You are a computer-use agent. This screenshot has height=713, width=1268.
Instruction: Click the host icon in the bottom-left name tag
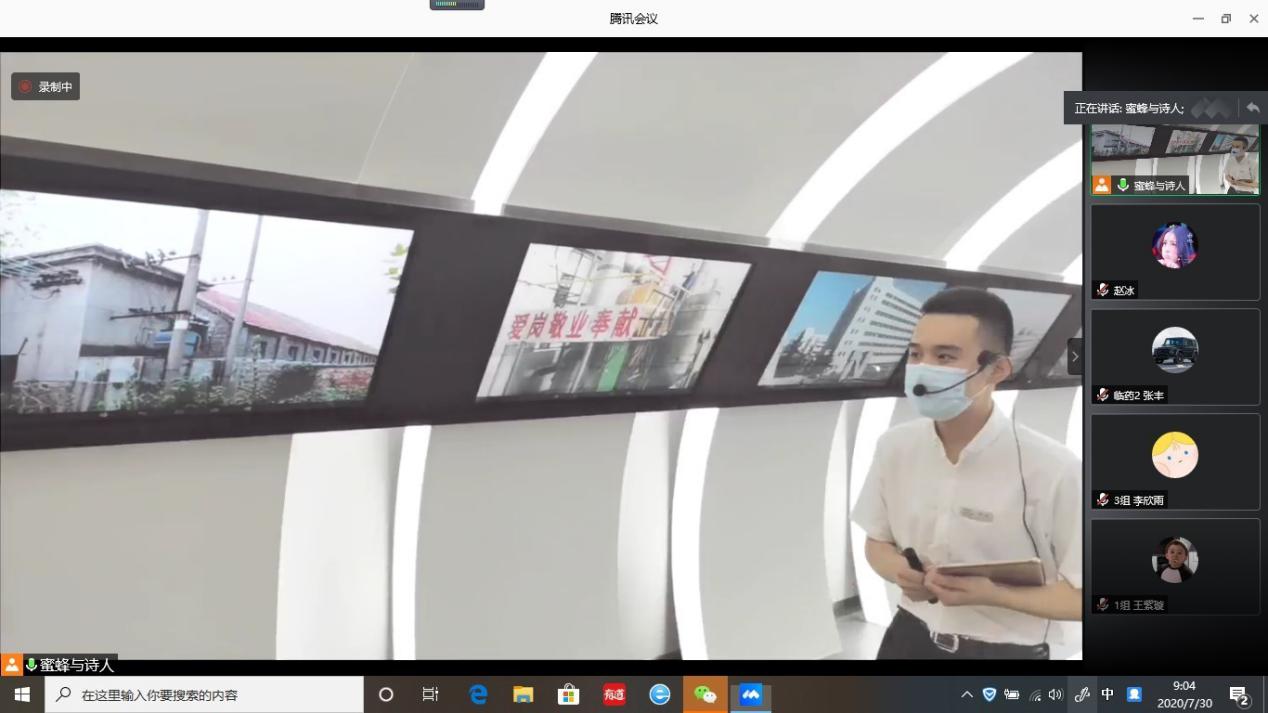coord(12,665)
